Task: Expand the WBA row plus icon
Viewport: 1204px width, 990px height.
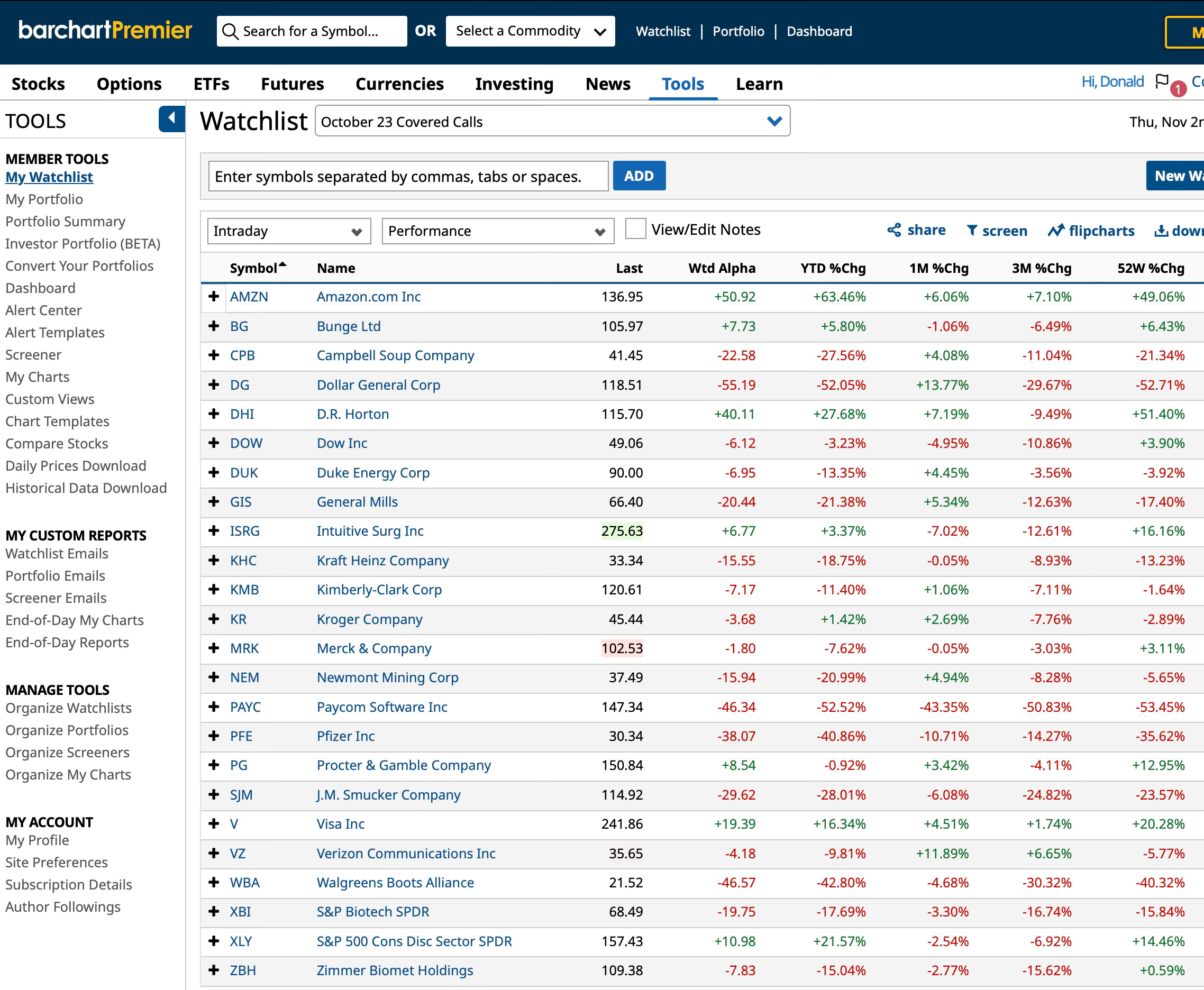Action: (214, 883)
